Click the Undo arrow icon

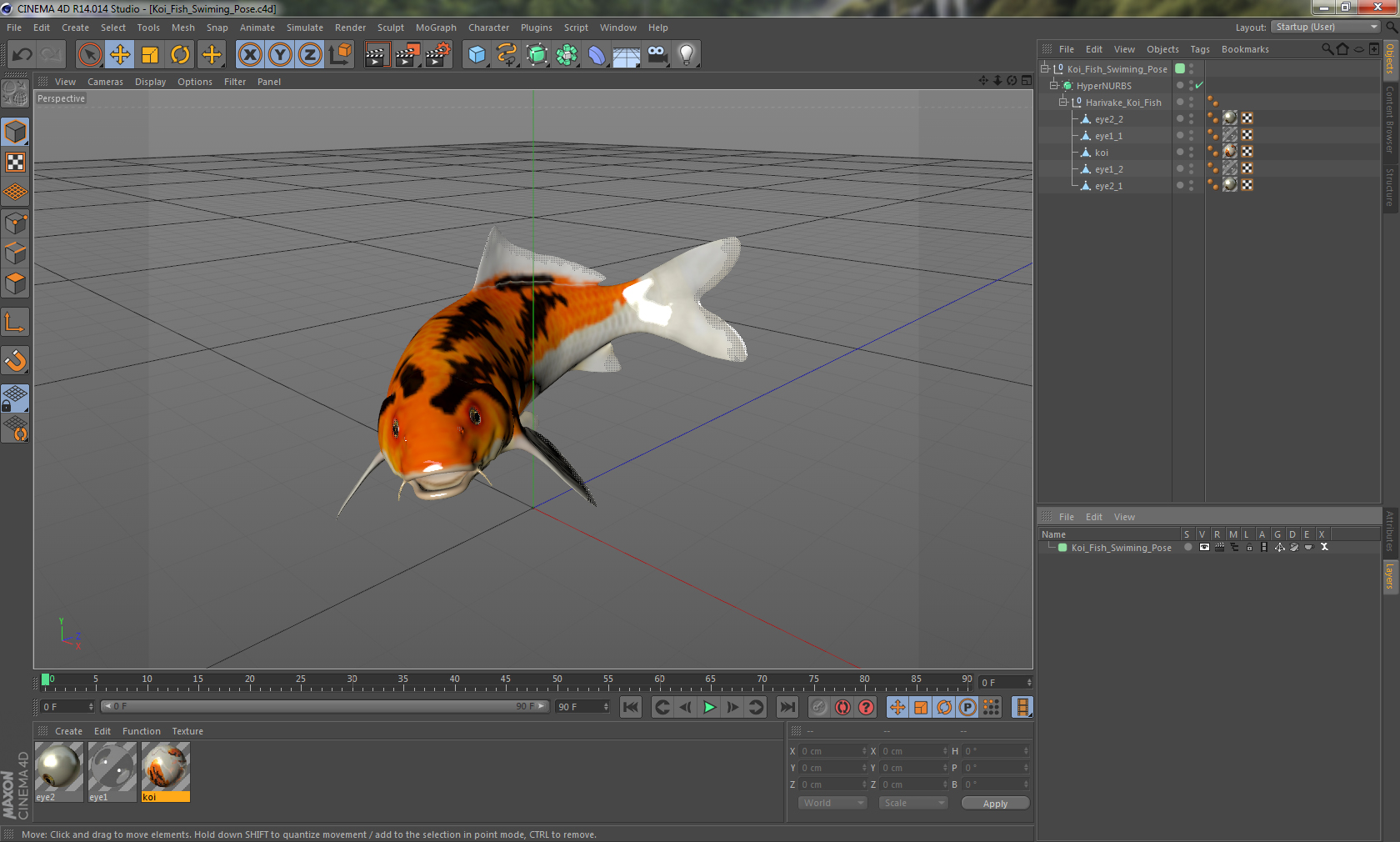point(22,55)
